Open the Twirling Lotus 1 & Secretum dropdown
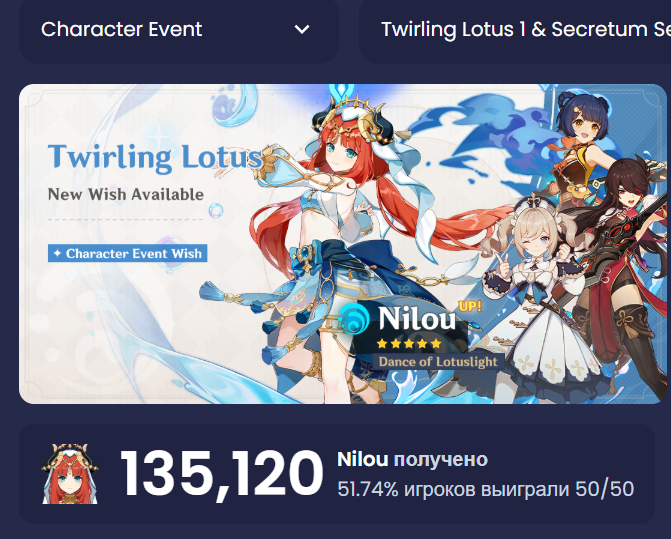The width and height of the screenshot is (671, 539). point(515,30)
